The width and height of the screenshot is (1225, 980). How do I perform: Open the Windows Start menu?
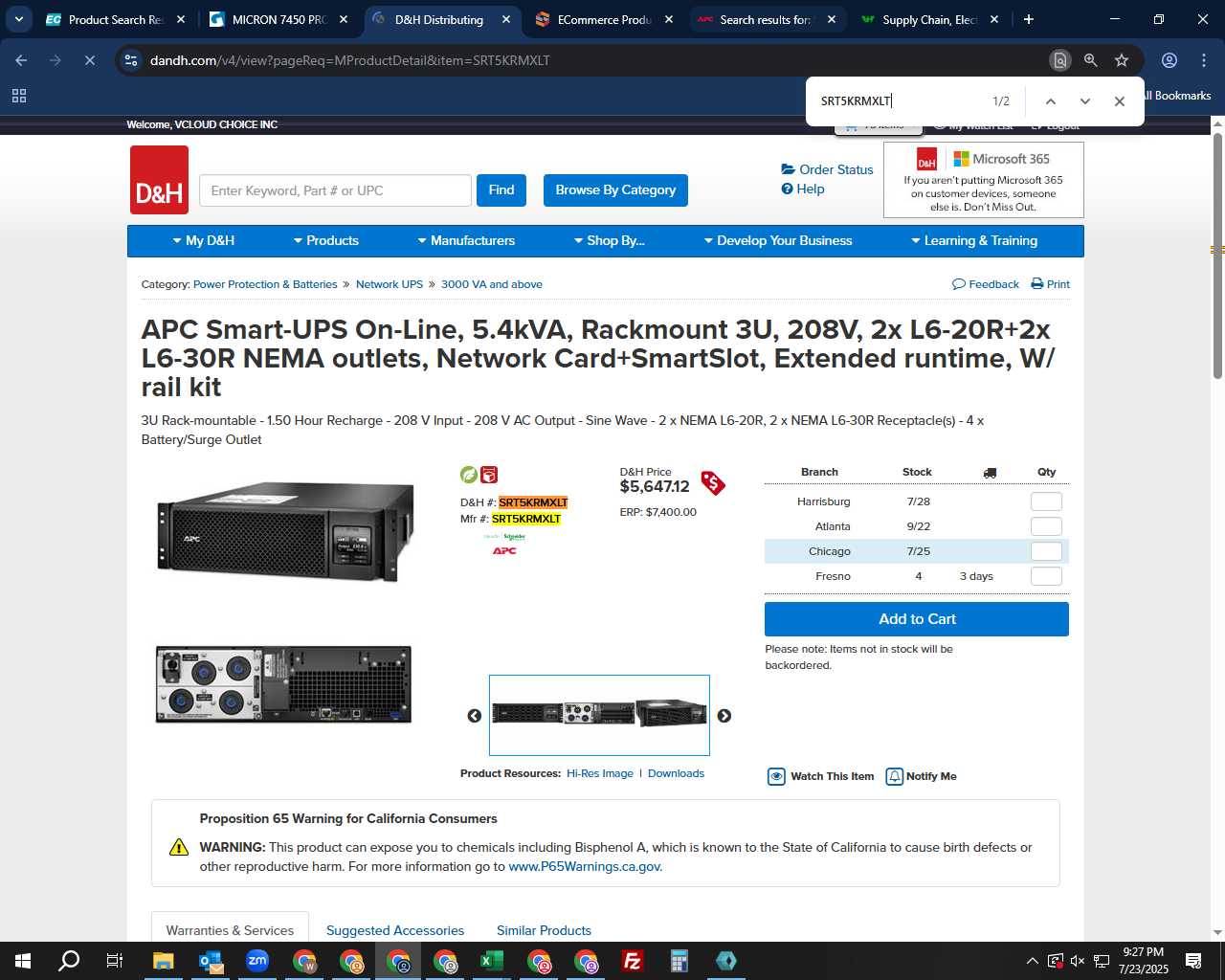(x=22, y=961)
